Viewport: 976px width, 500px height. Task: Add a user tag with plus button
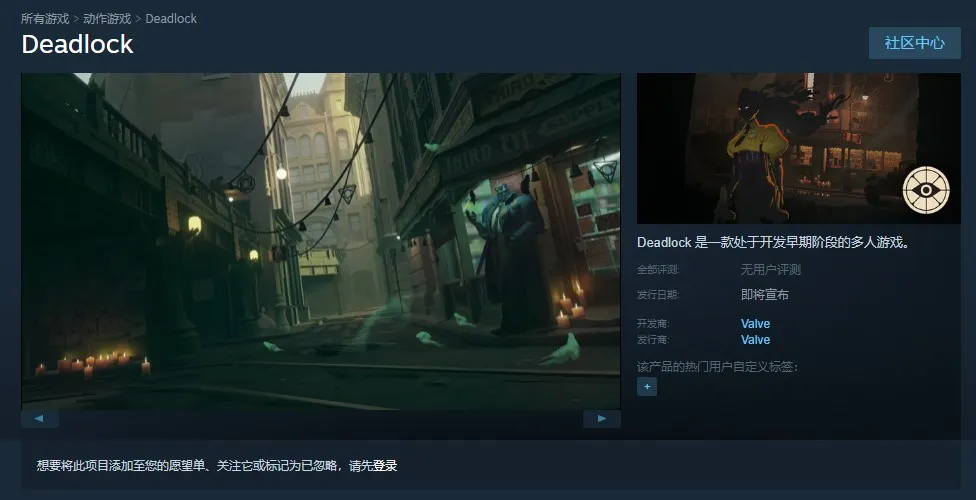click(647, 387)
